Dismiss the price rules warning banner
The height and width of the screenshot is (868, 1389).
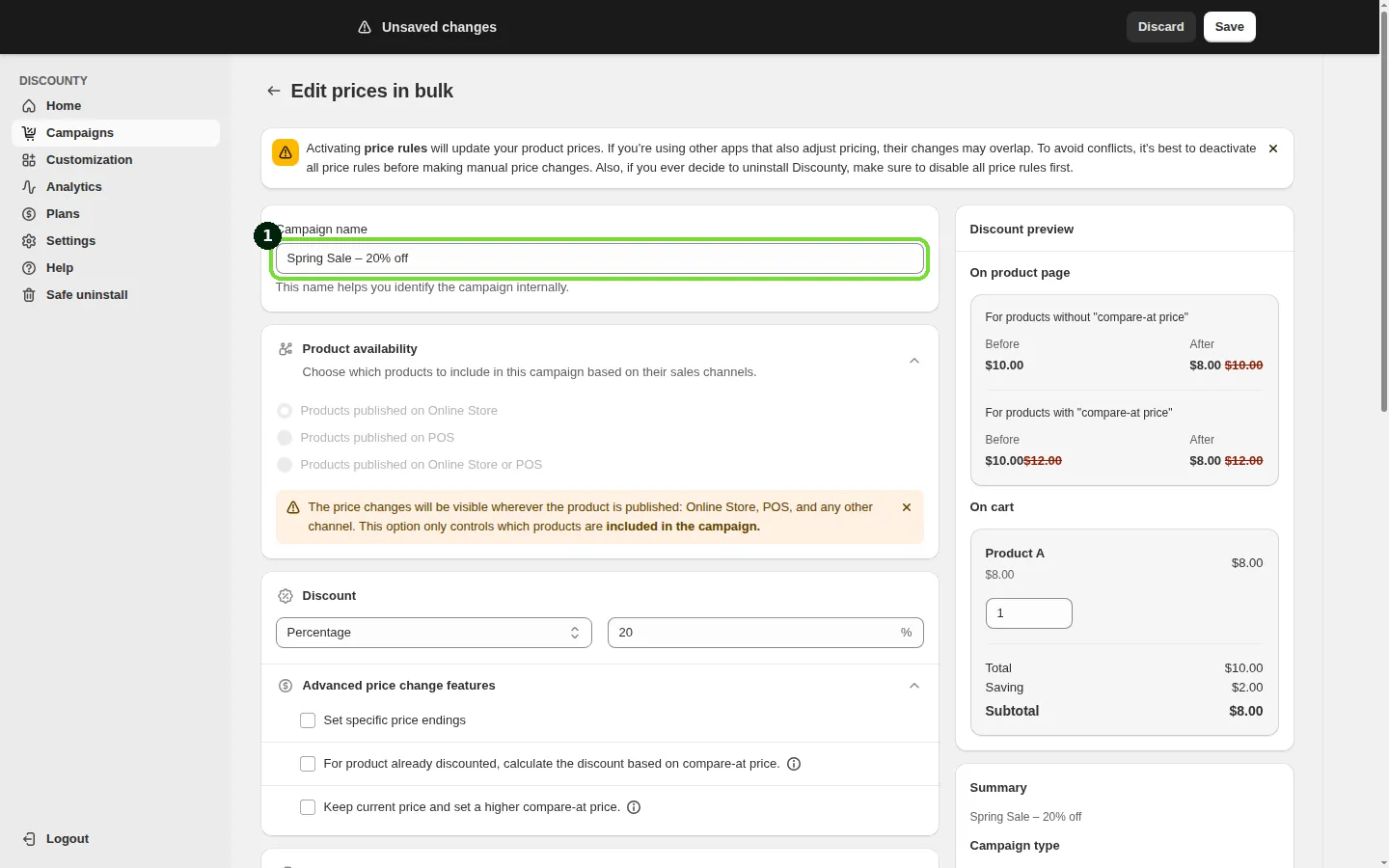click(x=1273, y=149)
